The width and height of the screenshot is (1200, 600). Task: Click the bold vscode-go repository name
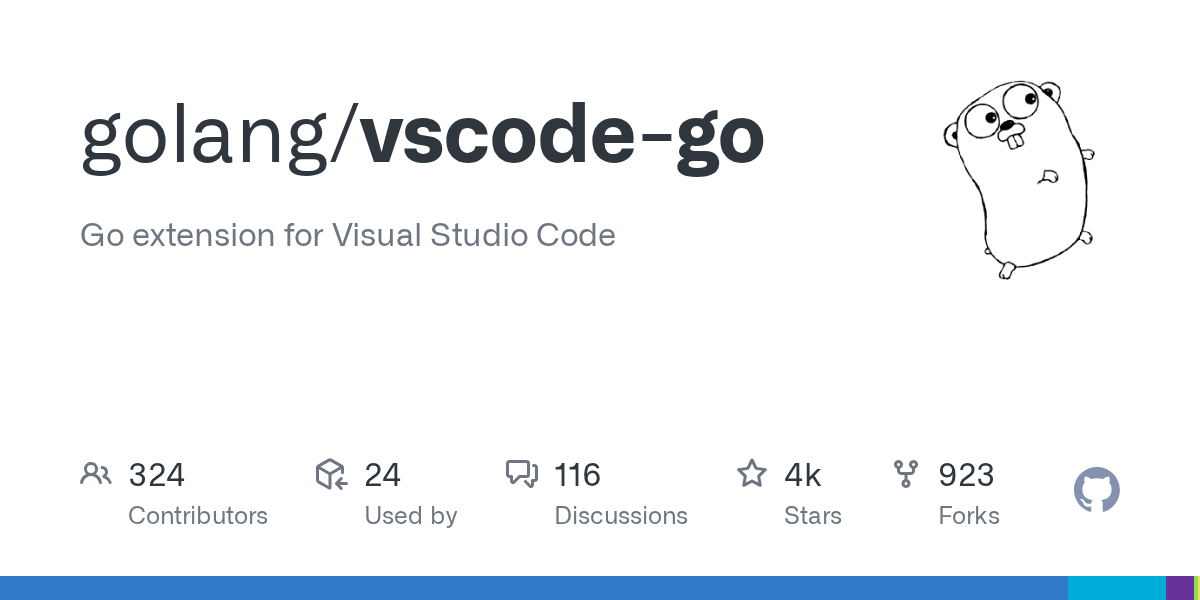point(563,137)
